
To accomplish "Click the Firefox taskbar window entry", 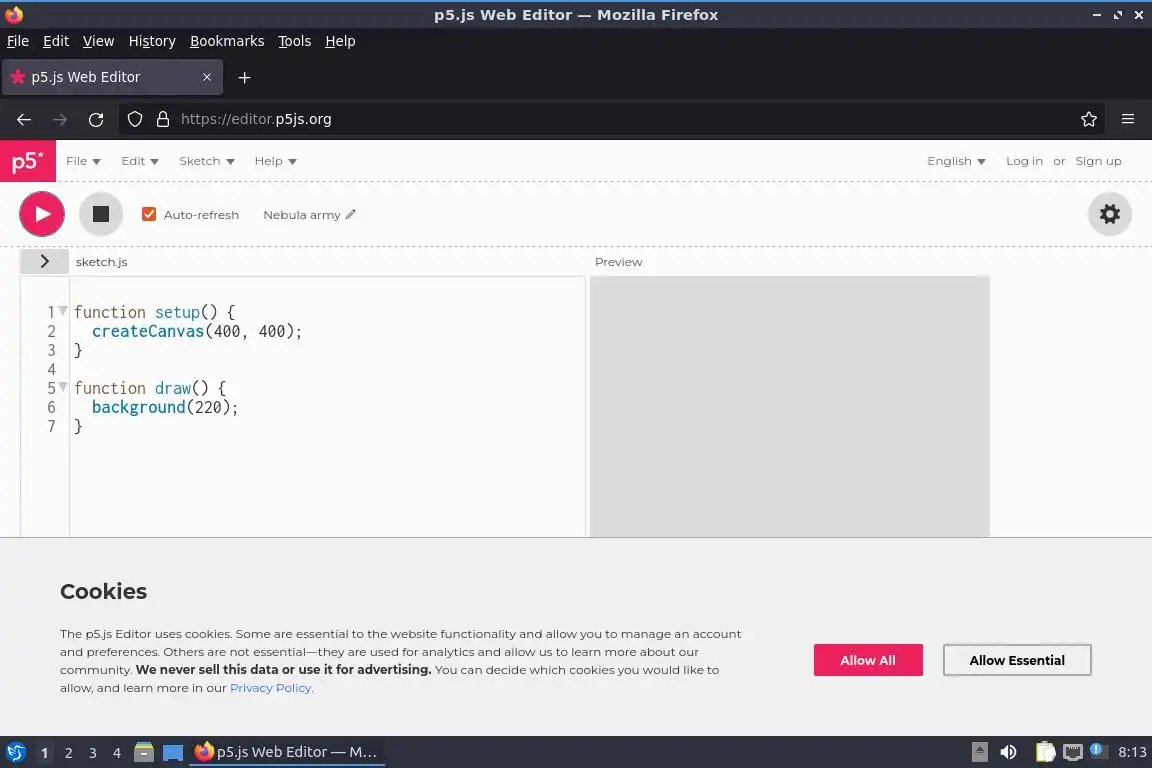I will [x=287, y=752].
